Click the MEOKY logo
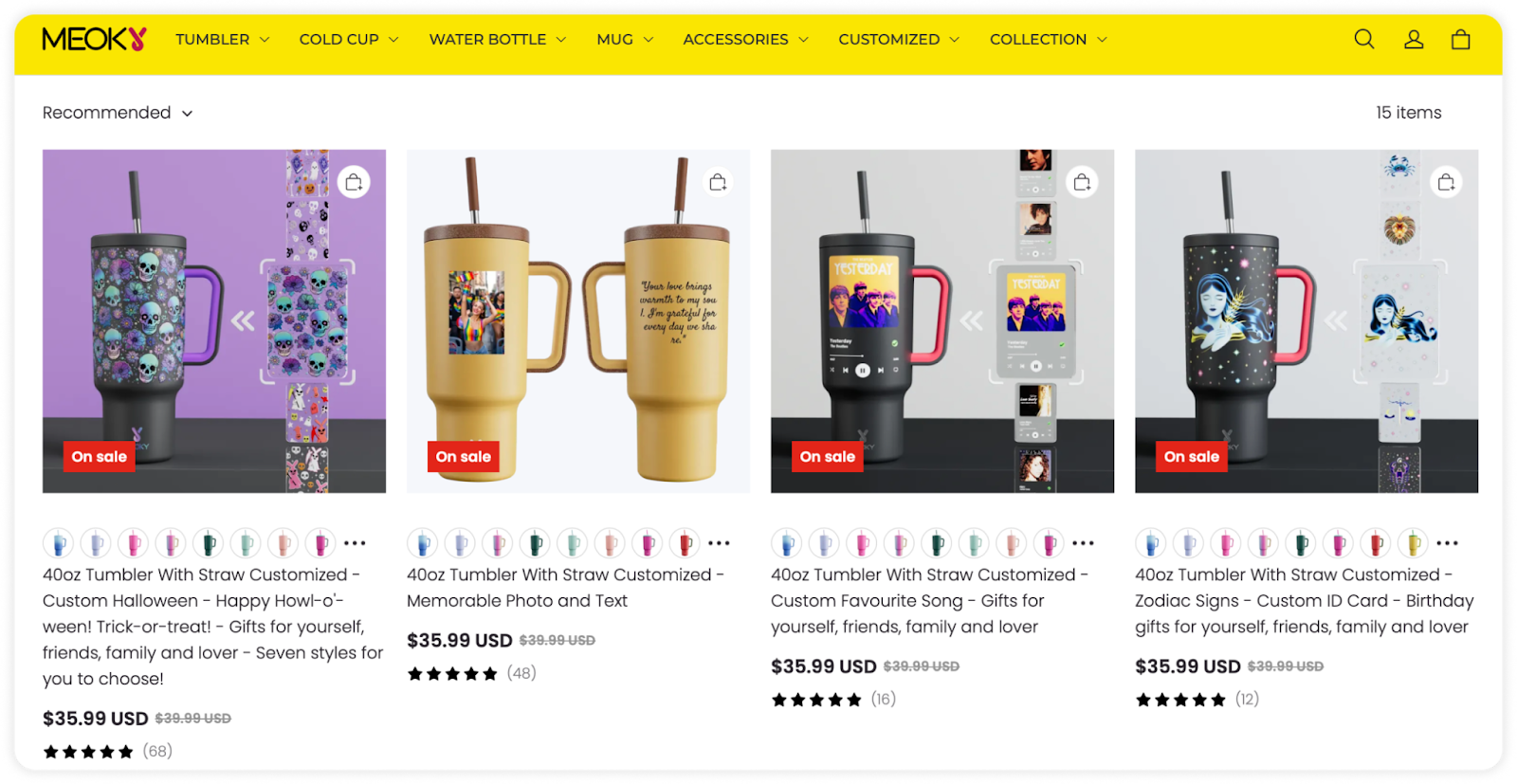The image size is (1517, 784). [94, 39]
